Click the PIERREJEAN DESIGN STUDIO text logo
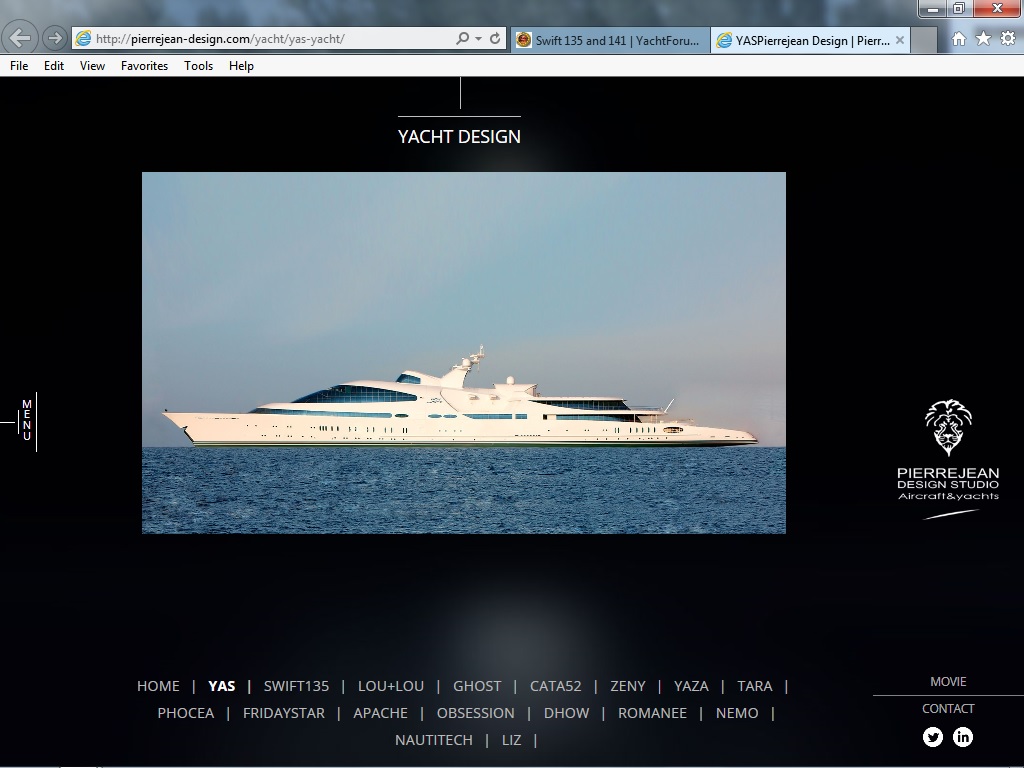Viewport: 1024px width, 768px height. (948, 478)
